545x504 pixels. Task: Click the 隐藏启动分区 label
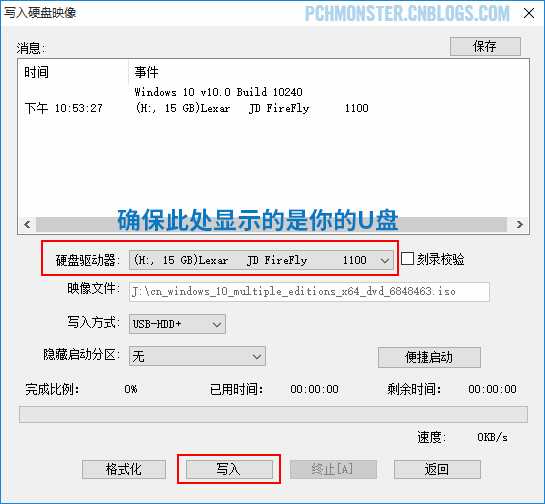tap(81, 355)
